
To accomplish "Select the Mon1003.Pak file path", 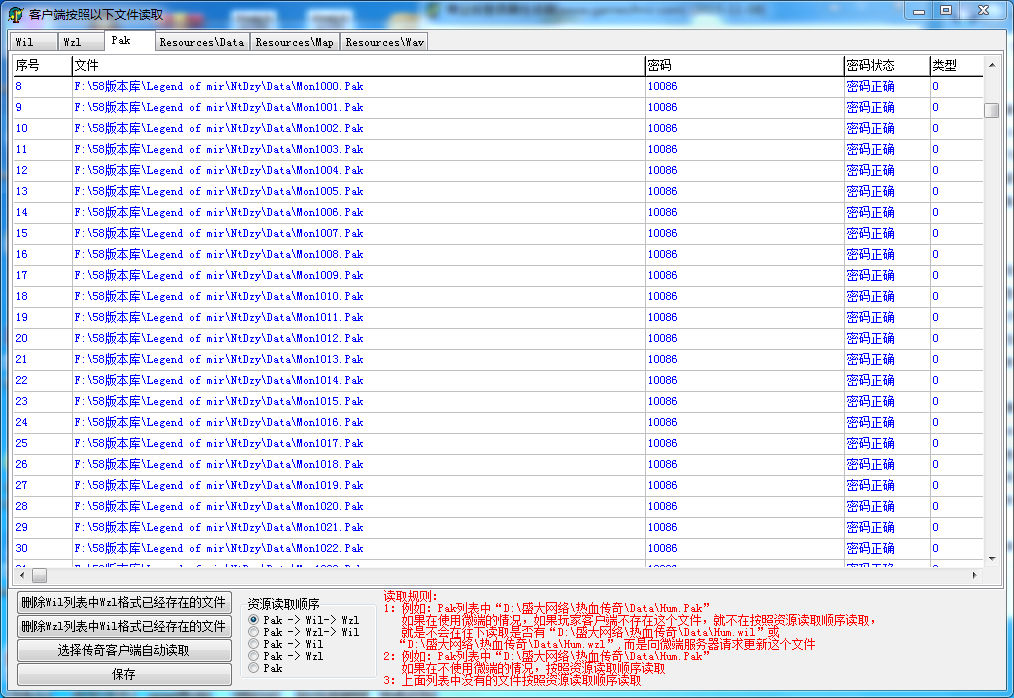I will pos(219,149).
